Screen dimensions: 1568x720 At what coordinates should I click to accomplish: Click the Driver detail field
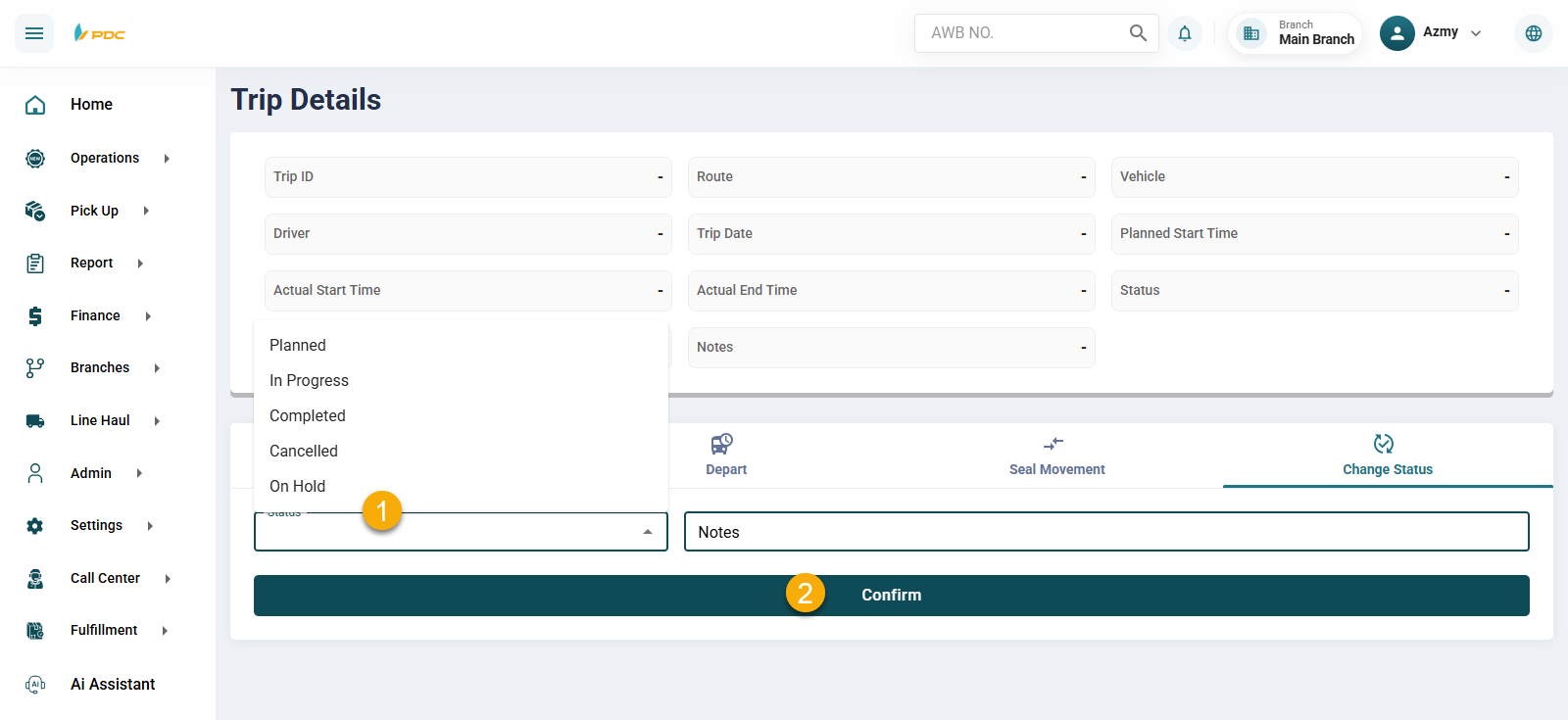[468, 234]
